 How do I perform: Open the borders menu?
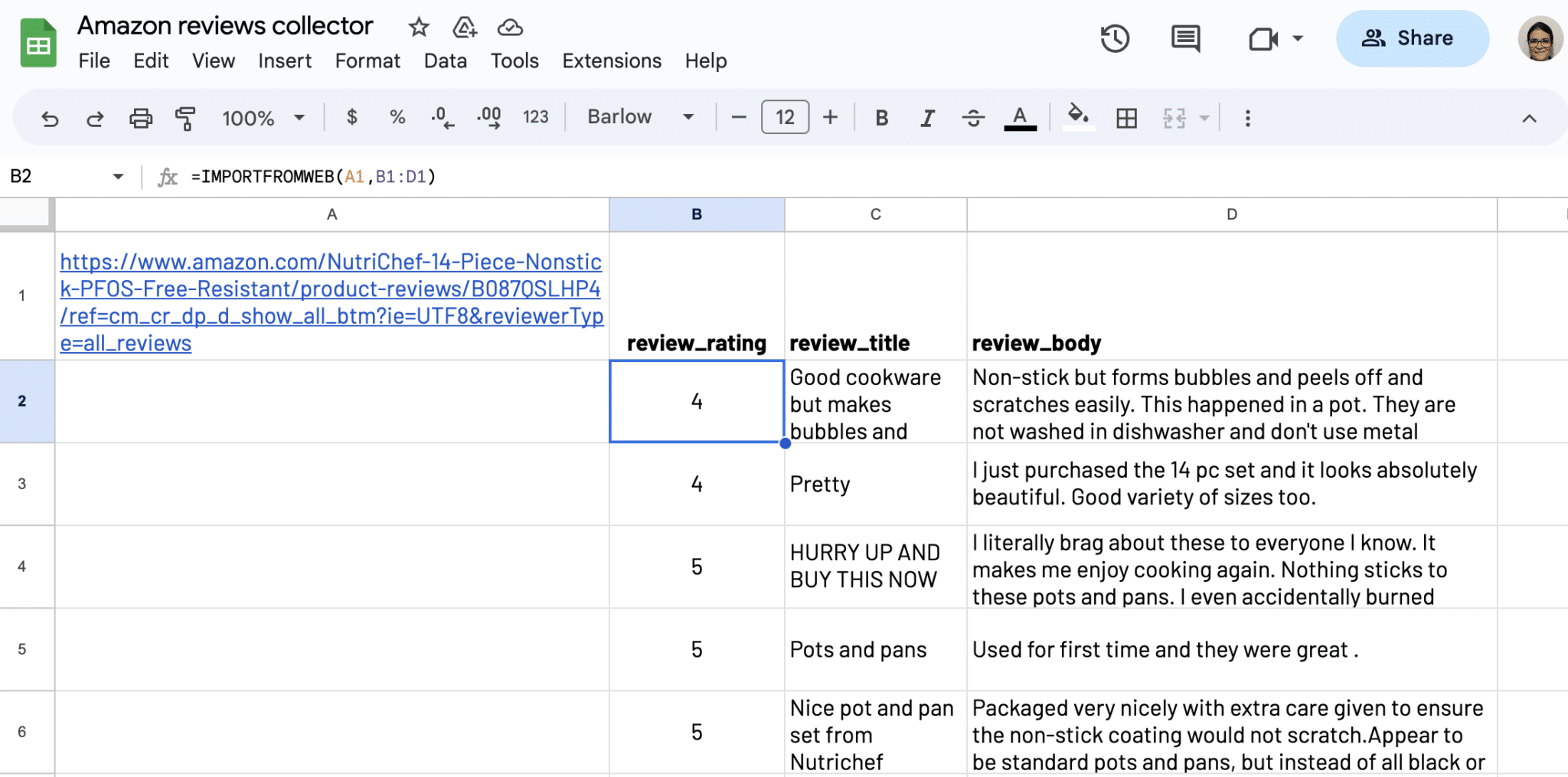coord(1125,117)
